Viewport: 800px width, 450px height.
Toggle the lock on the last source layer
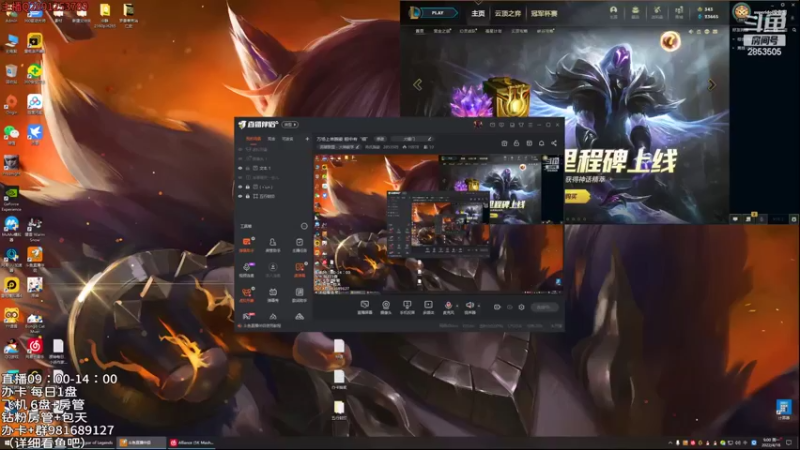[x=248, y=196]
